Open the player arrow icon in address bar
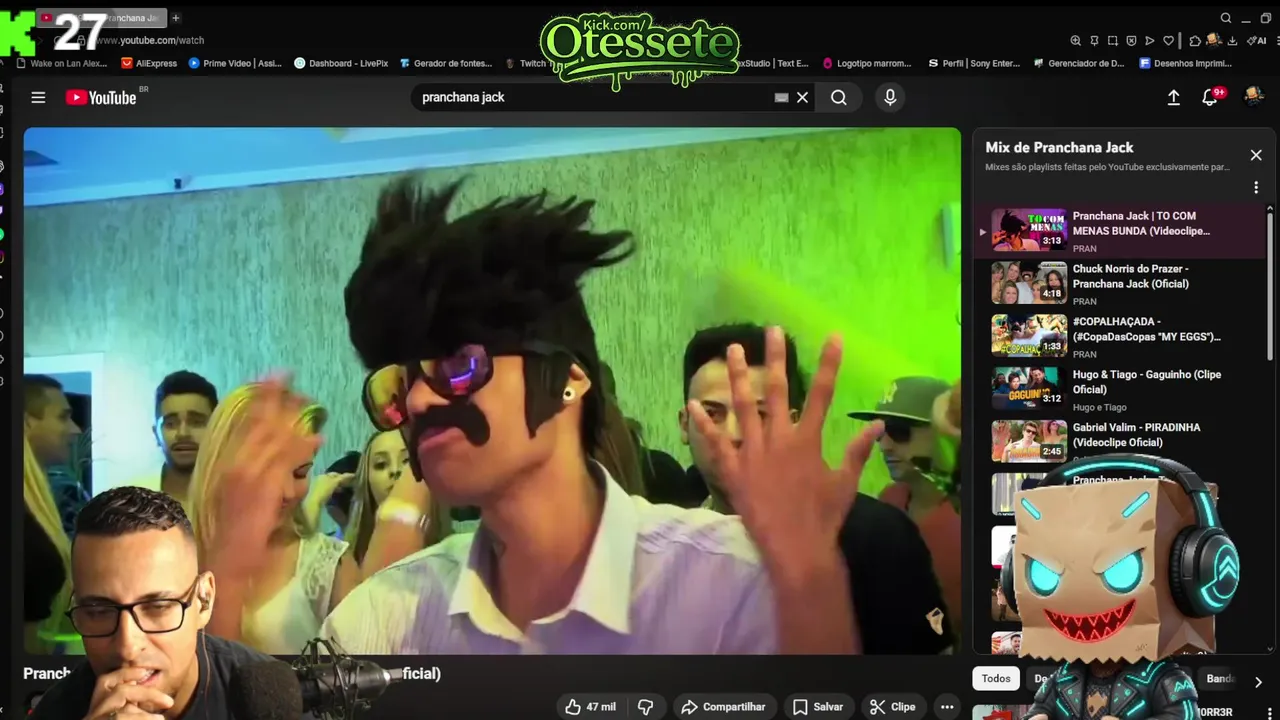Viewport: 1280px width, 720px height. (1150, 41)
